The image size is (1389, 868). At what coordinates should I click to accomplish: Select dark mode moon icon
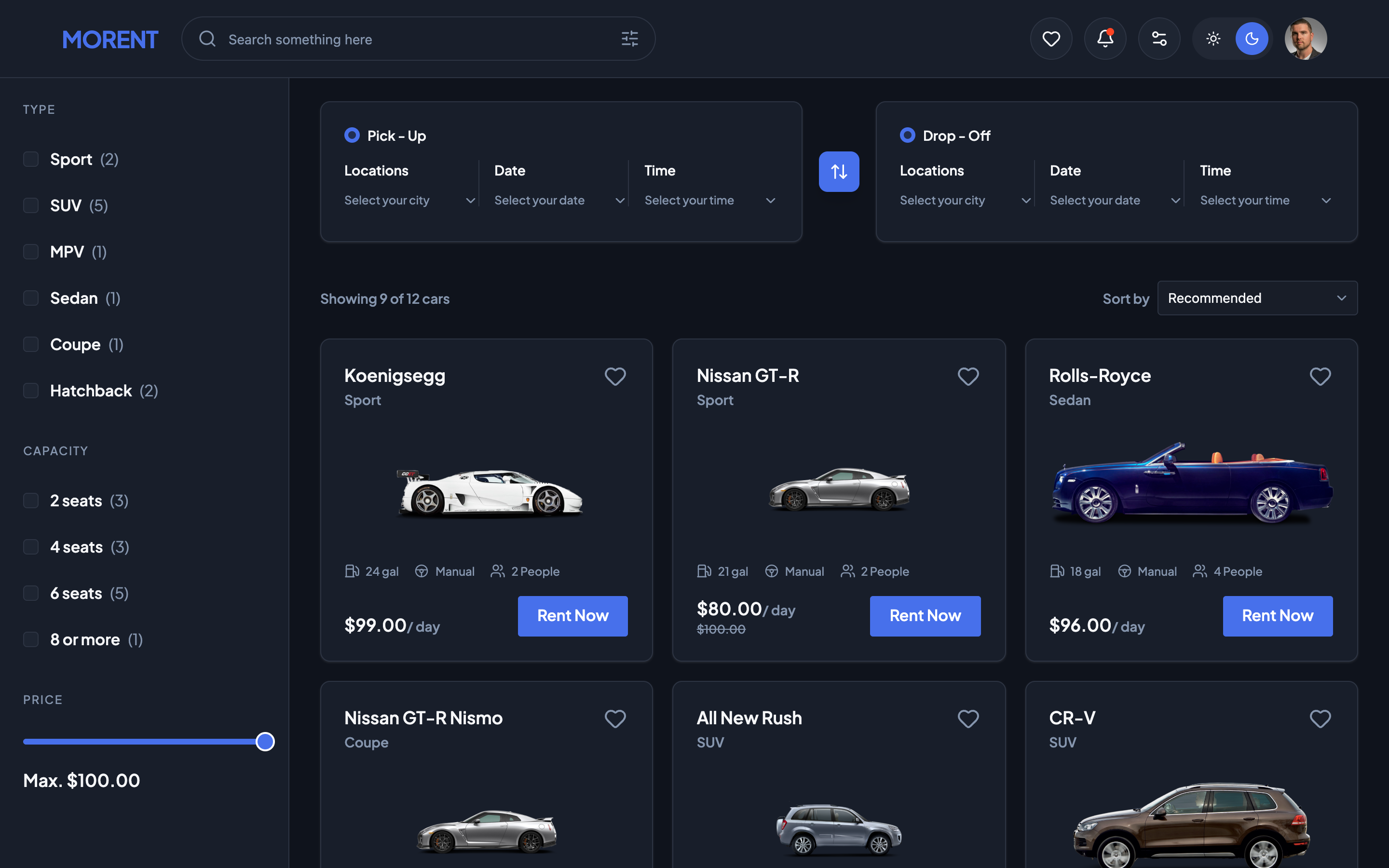coord(1252,39)
